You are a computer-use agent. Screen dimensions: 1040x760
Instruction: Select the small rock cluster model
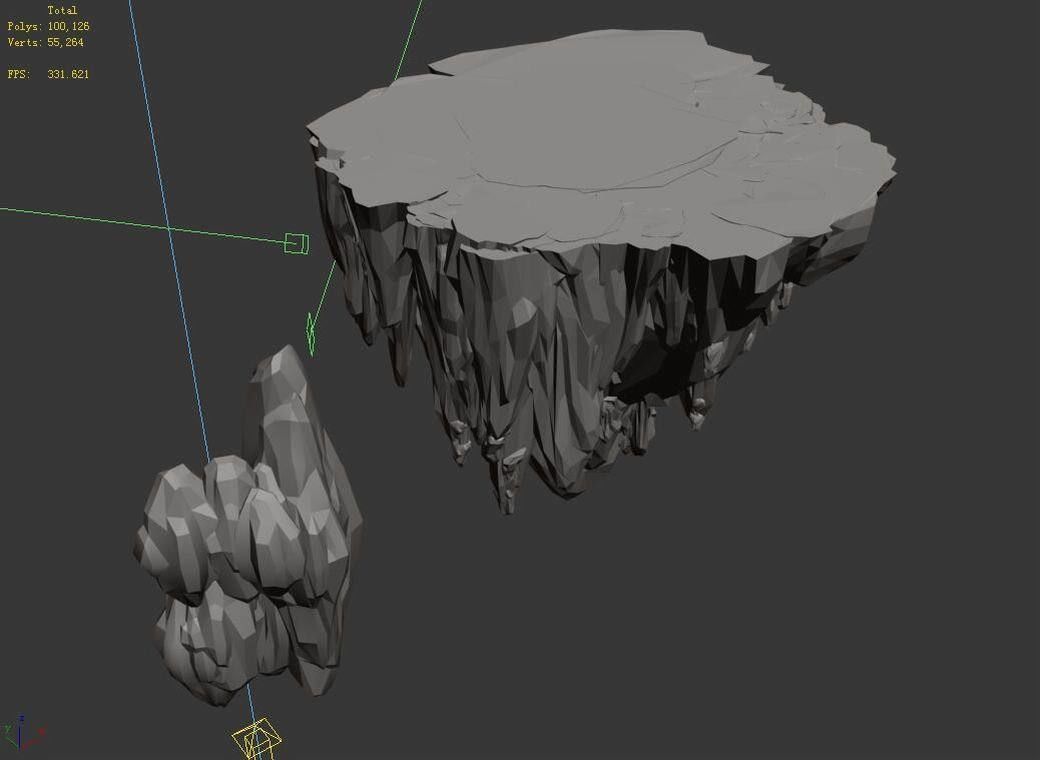(248, 527)
